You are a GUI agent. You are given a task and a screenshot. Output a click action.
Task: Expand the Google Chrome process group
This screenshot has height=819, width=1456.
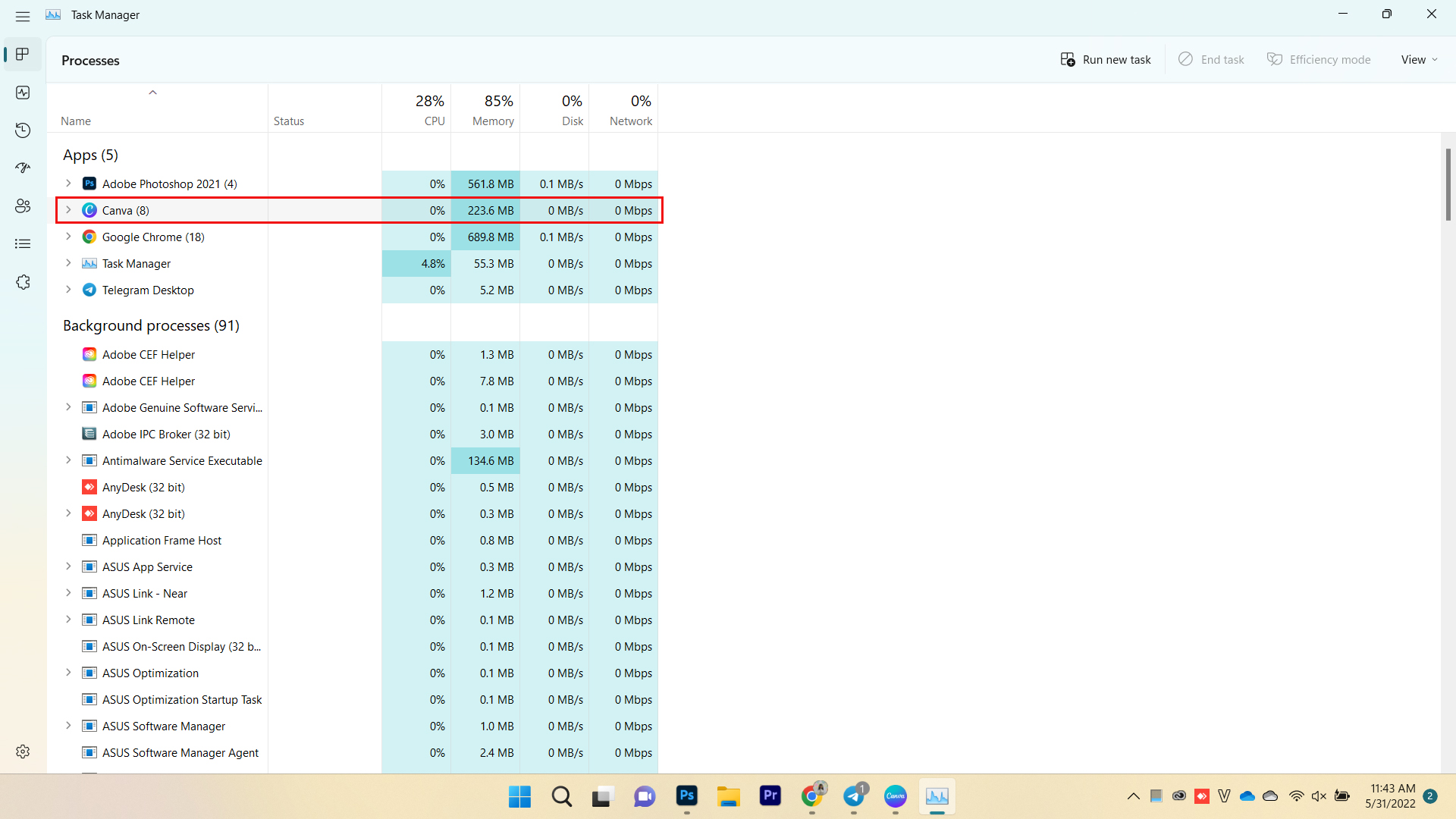tap(68, 237)
